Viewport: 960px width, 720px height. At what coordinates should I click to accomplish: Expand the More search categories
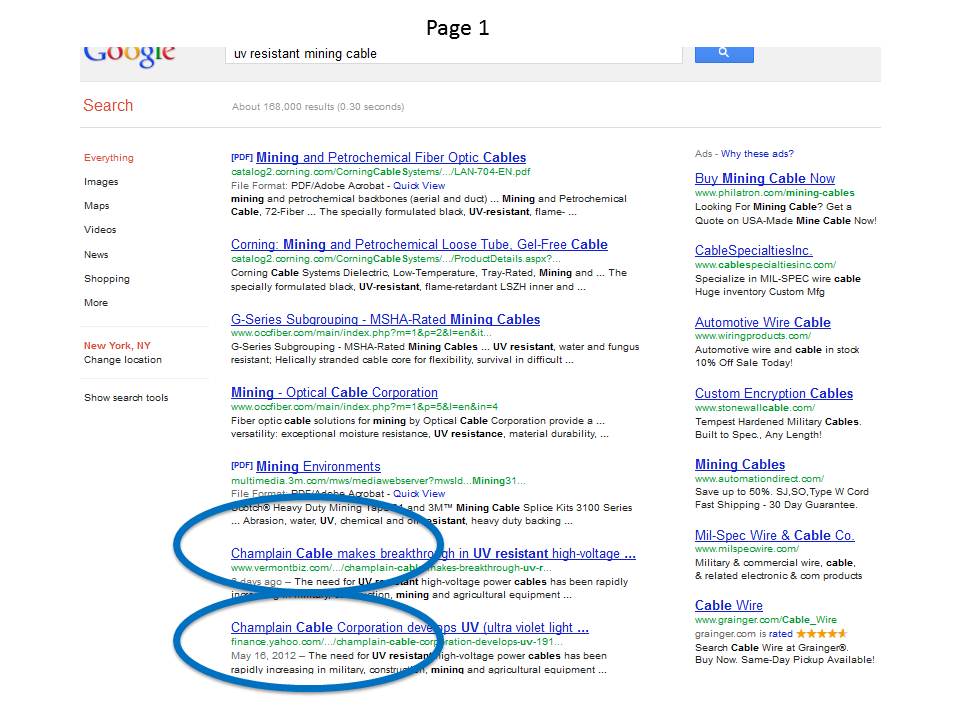coord(96,302)
